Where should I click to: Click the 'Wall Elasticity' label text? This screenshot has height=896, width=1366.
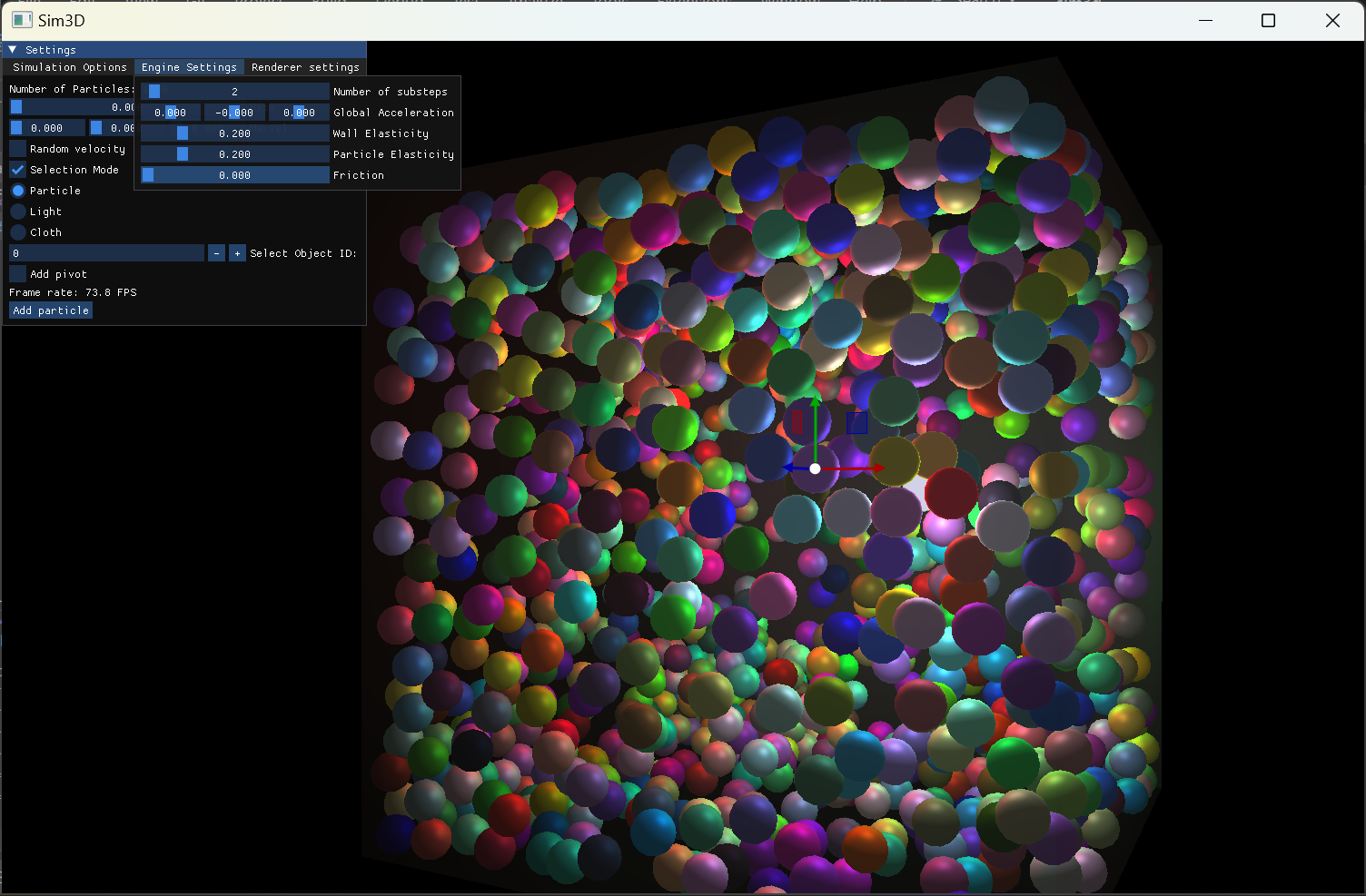tap(381, 133)
